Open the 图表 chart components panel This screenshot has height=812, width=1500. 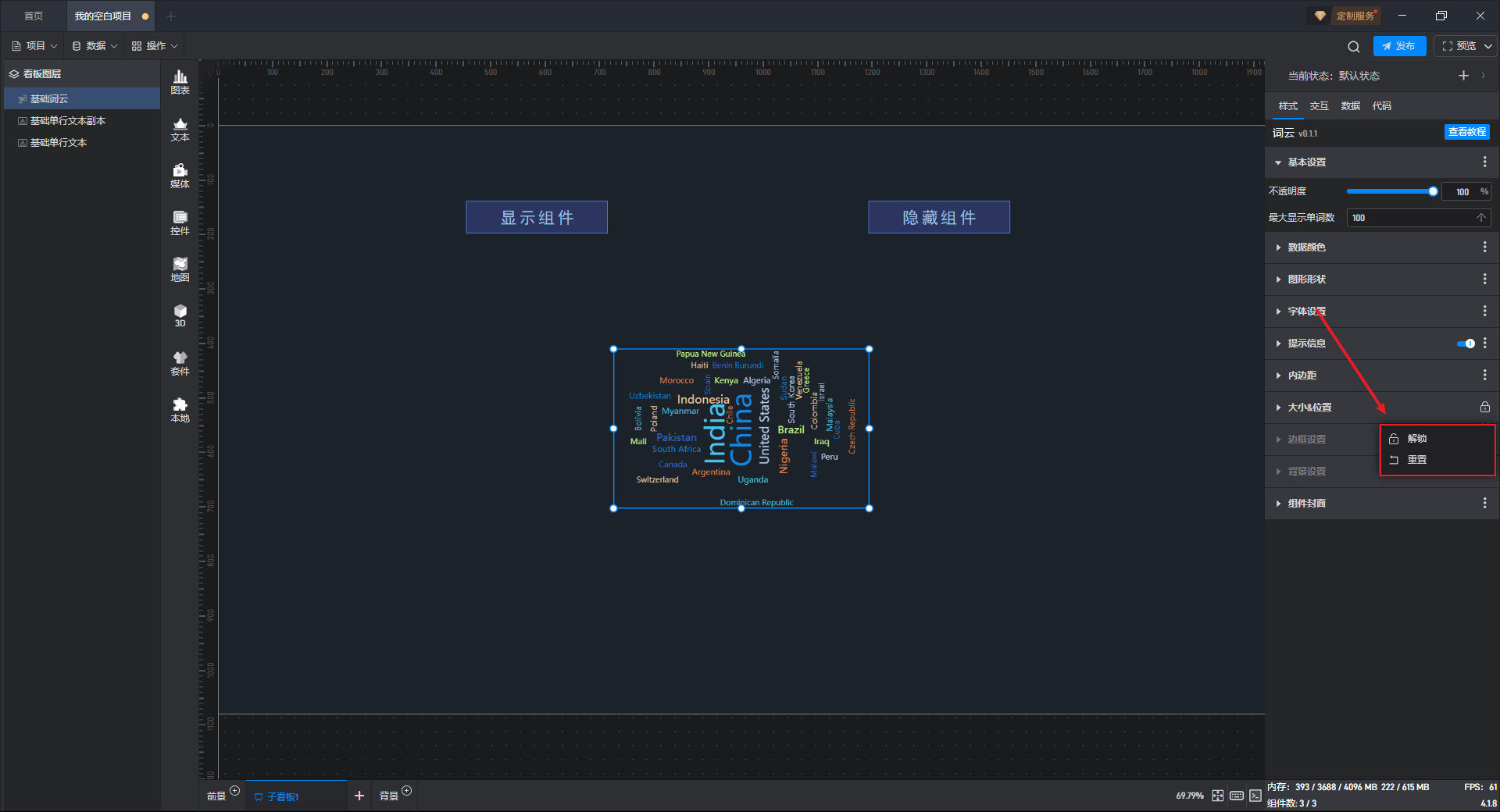[x=180, y=82]
